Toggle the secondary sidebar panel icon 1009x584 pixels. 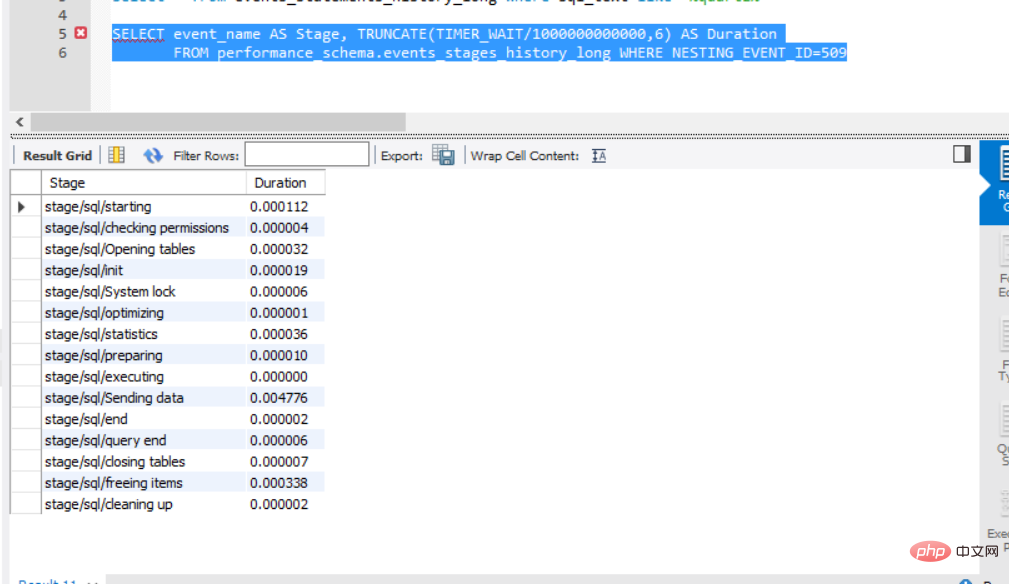pos(961,154)
